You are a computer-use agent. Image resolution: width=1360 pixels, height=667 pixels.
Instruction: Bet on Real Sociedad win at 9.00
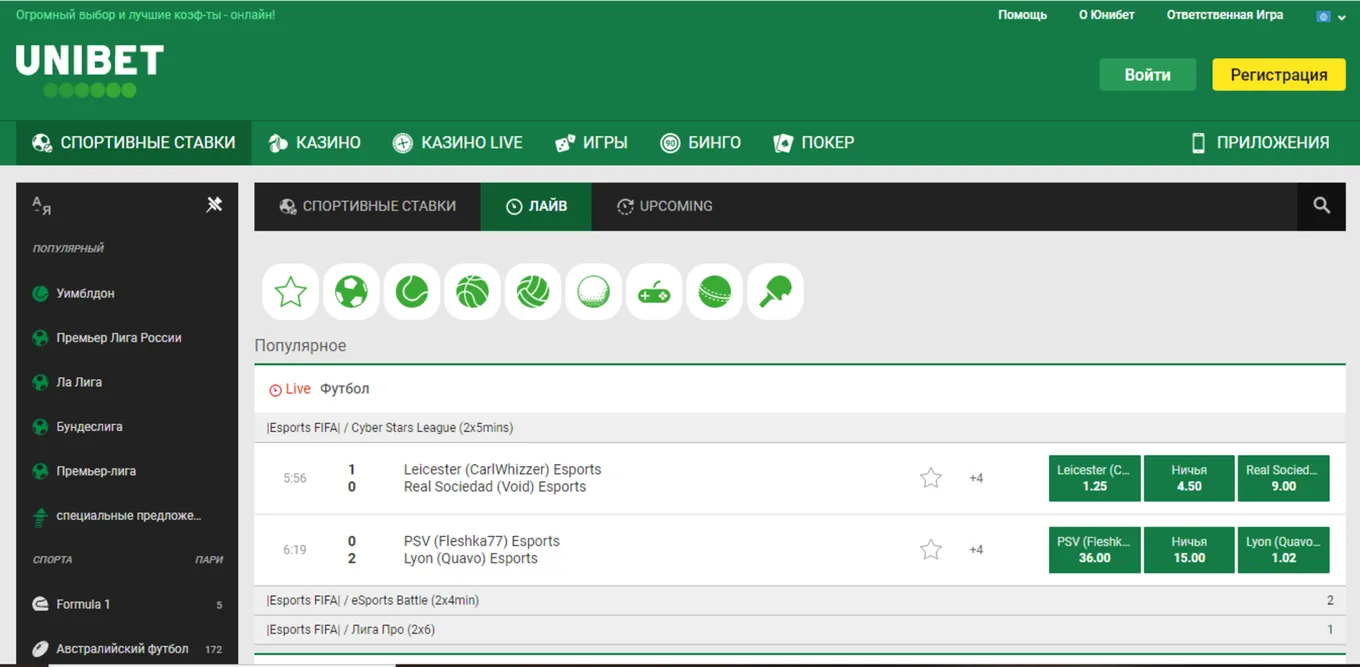click(x=1283, y=478)
